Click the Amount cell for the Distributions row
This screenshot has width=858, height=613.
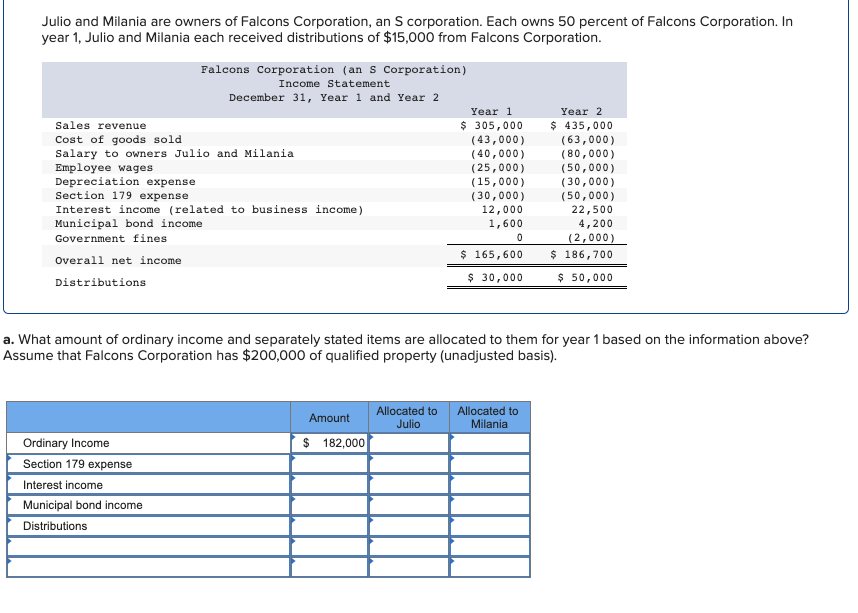tap(329, 526)
